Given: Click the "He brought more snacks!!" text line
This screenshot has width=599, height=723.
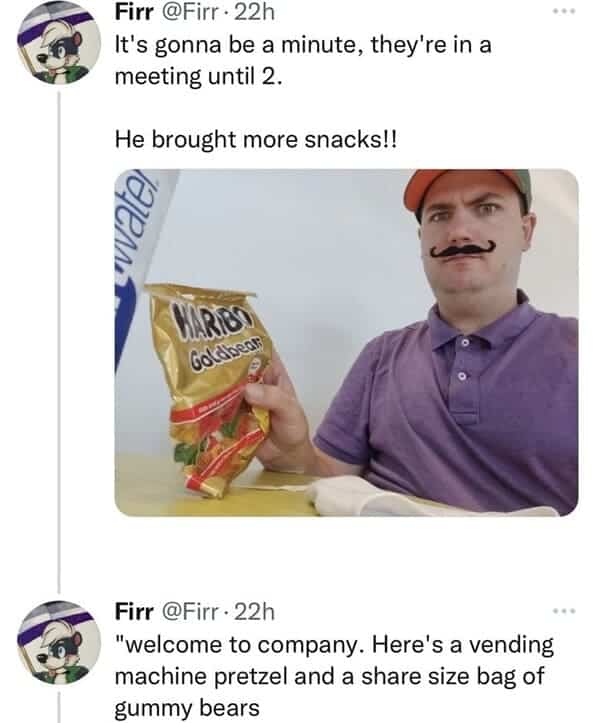Looking at the screenshot, I should pyautogui.click(x=255, y=139).
